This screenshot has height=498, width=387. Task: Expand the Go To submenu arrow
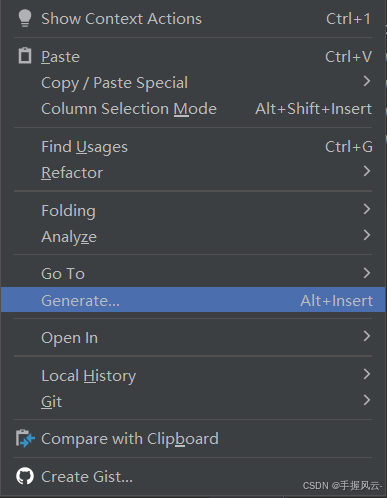[x=367, y=273]
